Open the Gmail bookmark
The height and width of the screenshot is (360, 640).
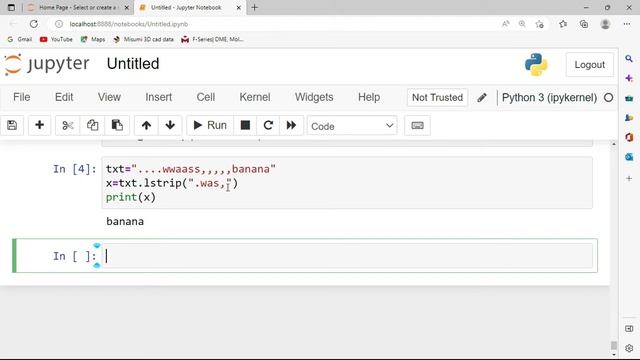20,39
